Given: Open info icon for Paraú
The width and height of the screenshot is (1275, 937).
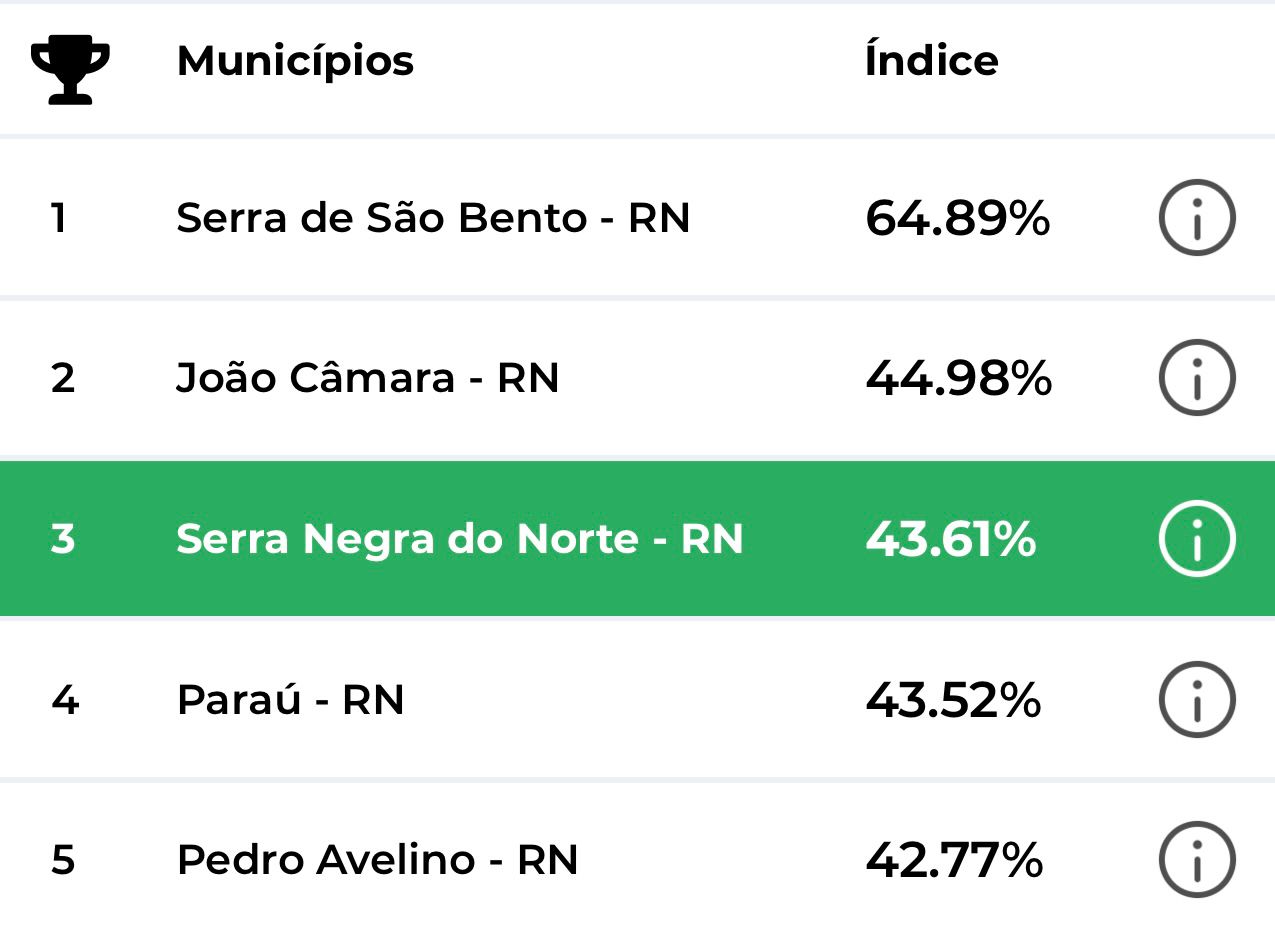Looking at the screenshot, I should 1197,700.
